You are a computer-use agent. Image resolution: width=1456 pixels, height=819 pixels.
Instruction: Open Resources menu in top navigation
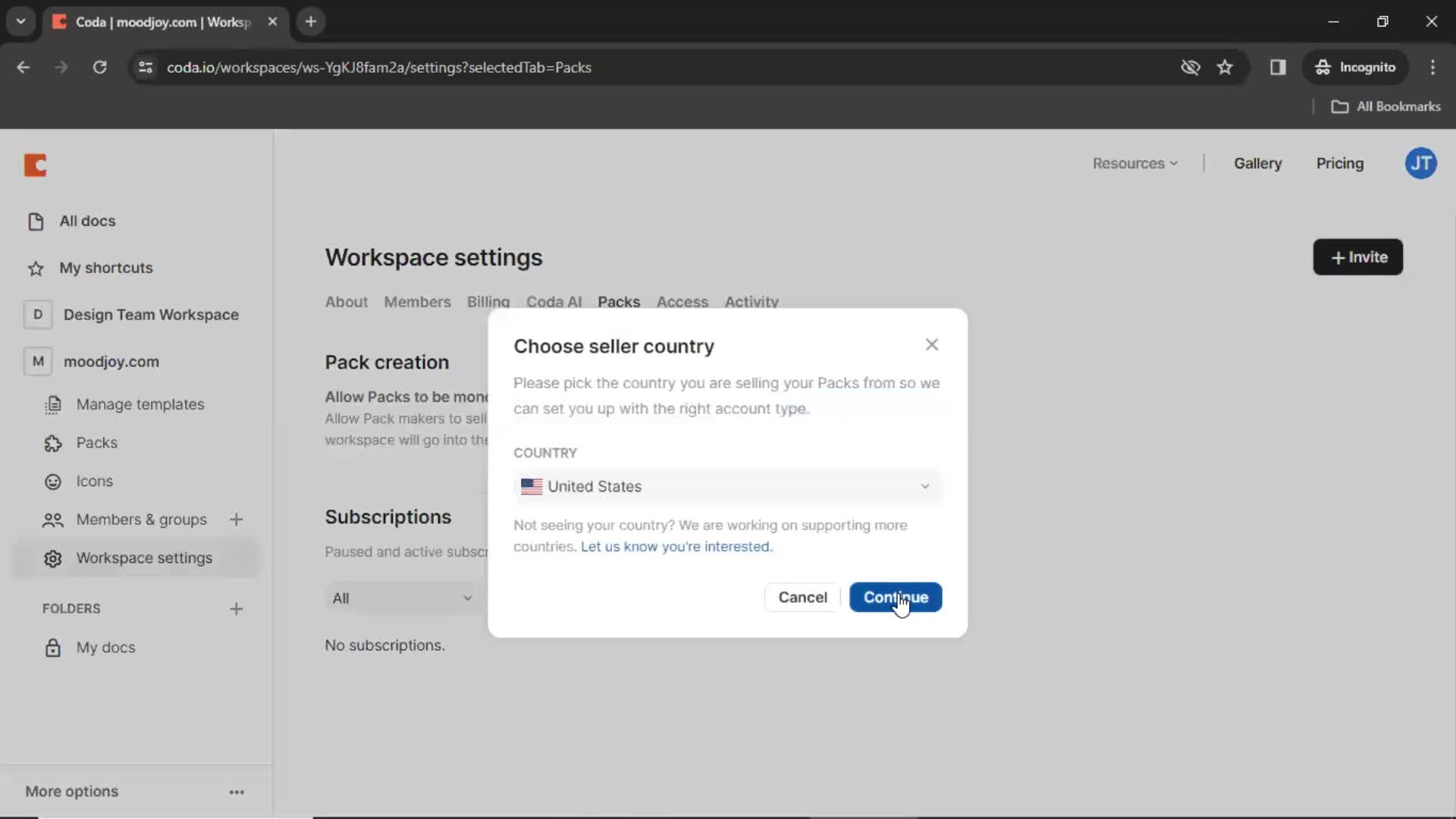tap(1134, 163)
